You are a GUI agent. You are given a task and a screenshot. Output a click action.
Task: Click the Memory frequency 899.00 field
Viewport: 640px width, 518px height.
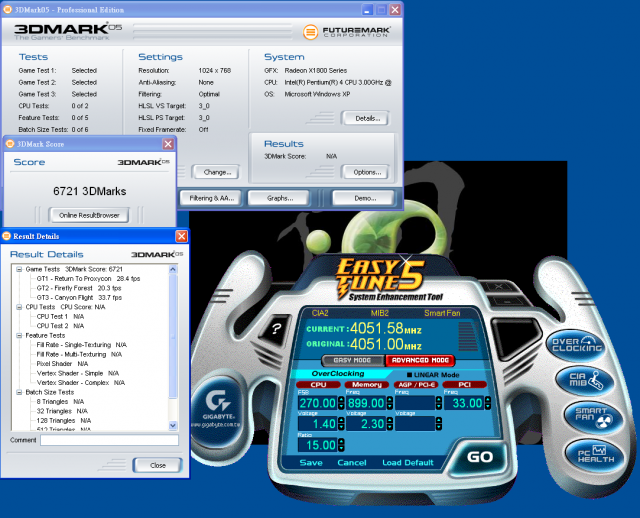(x=366, y=403)
